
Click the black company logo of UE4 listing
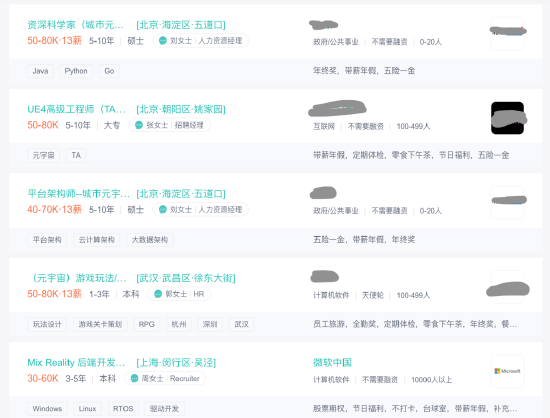(x=507, y=118)
